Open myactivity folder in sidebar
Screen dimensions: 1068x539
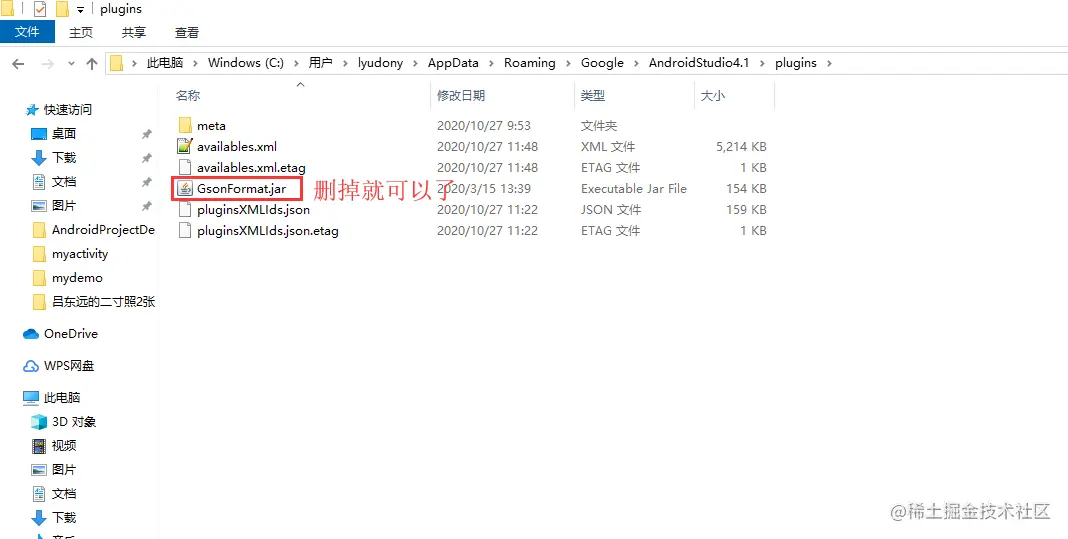[80, 253]
